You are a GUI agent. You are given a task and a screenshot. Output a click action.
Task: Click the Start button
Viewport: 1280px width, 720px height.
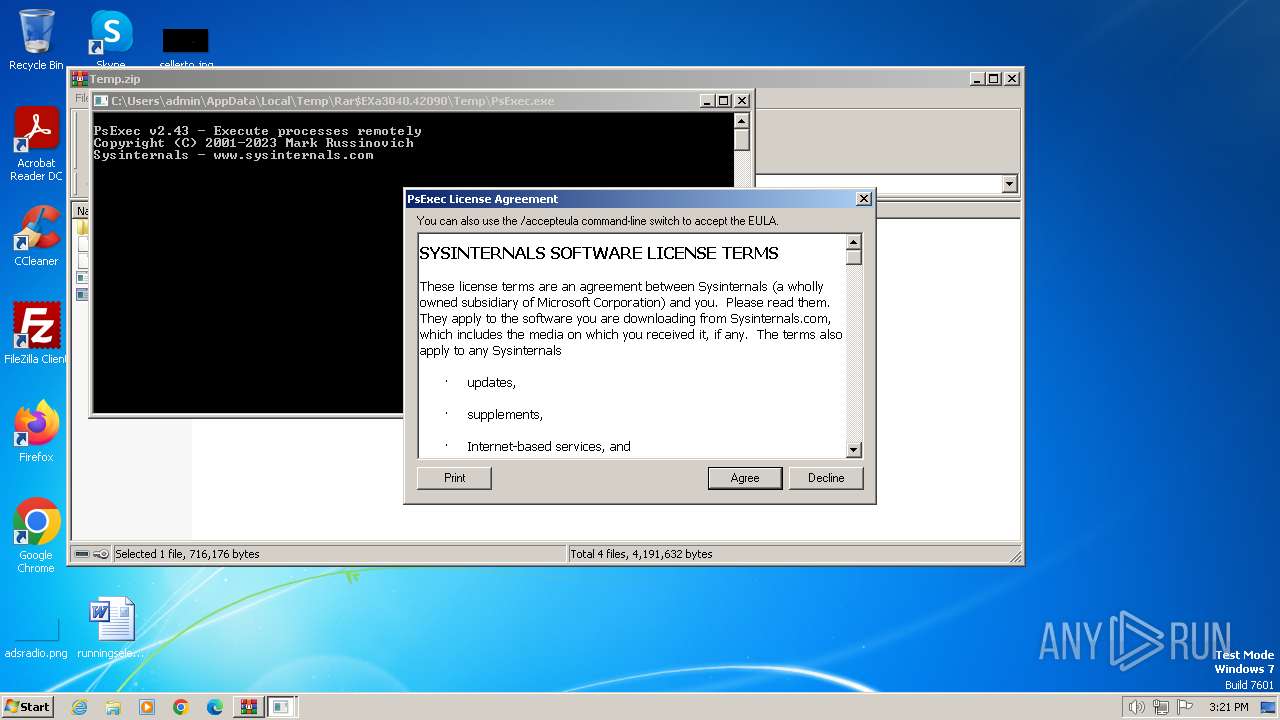[27, 707]
